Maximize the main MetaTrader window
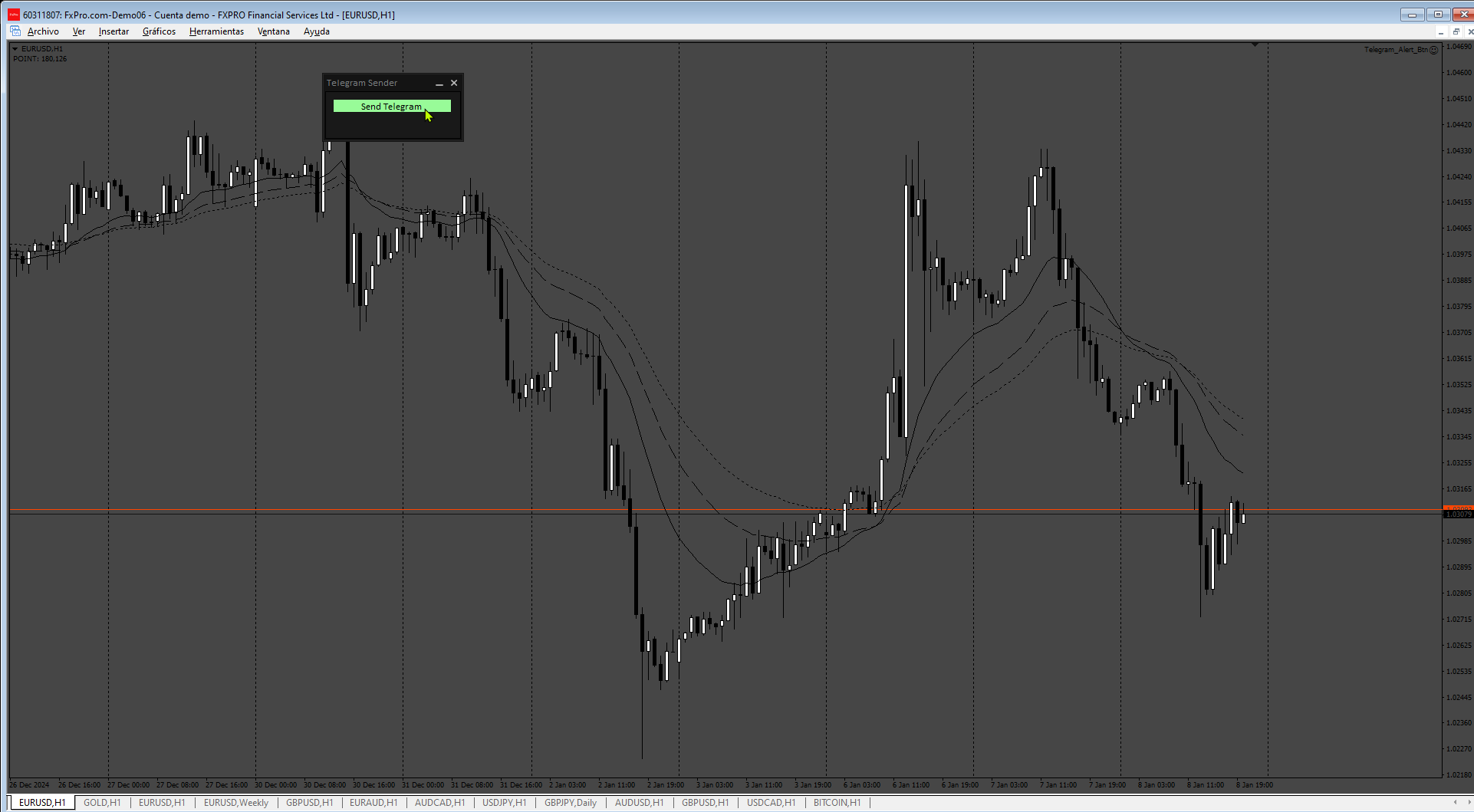1474x812 pixels. pos(1438,15)
